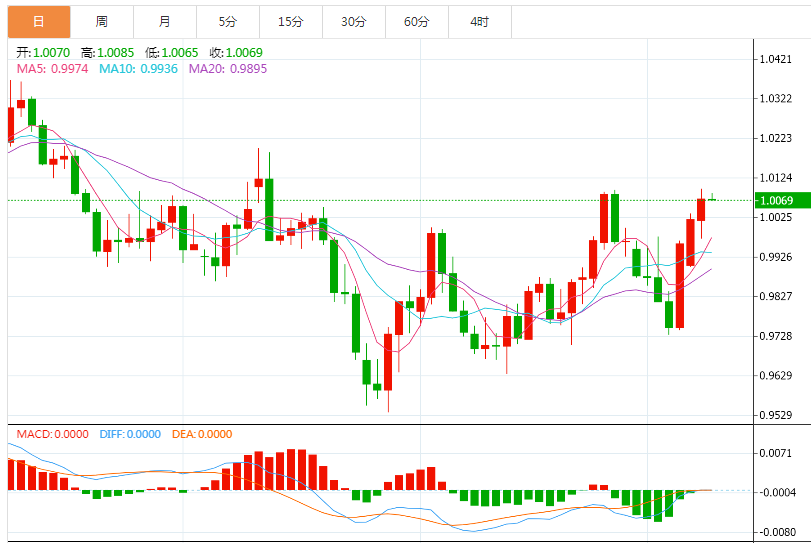This screenshot has height=543, width=811.
Task: Click the MA10: 0.9936 indicator label
Action: tap(138, 69)
